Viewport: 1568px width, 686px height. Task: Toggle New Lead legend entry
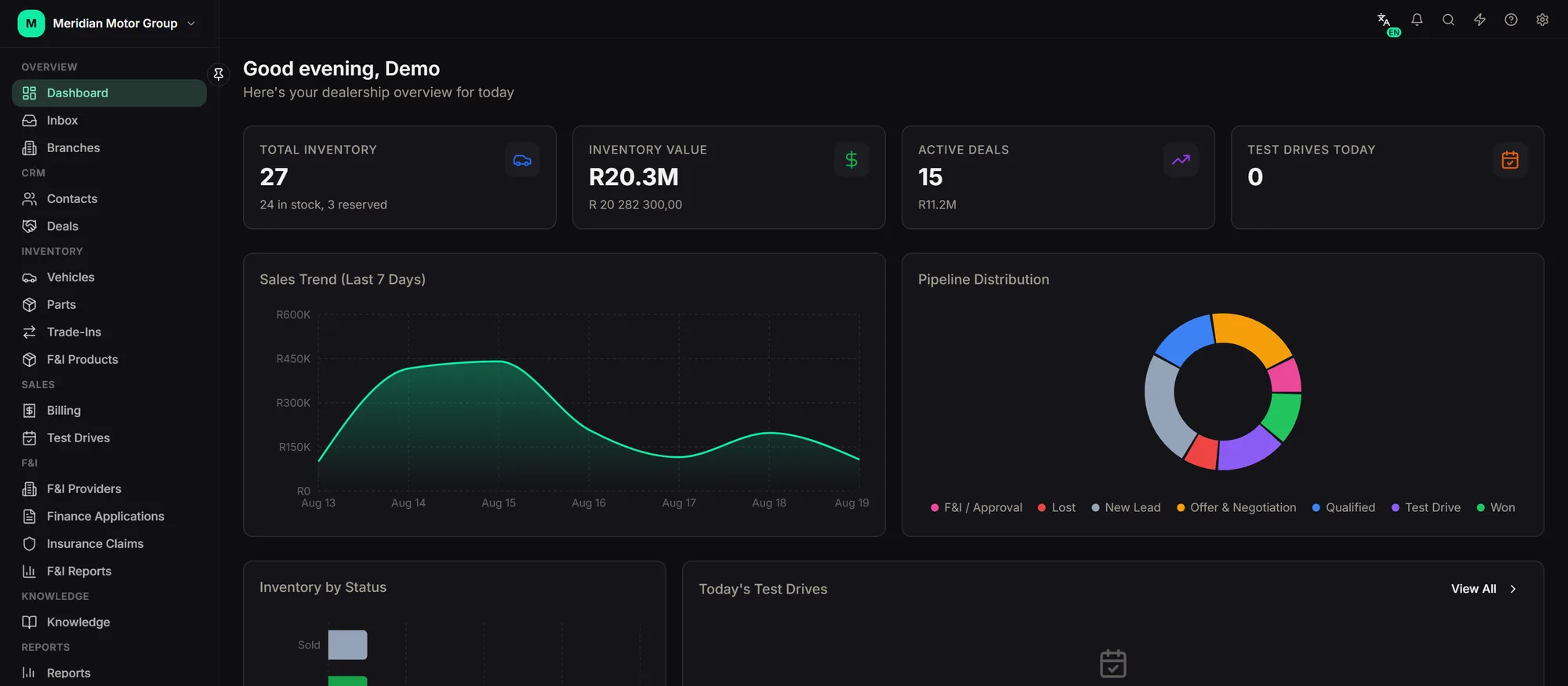1126,507
